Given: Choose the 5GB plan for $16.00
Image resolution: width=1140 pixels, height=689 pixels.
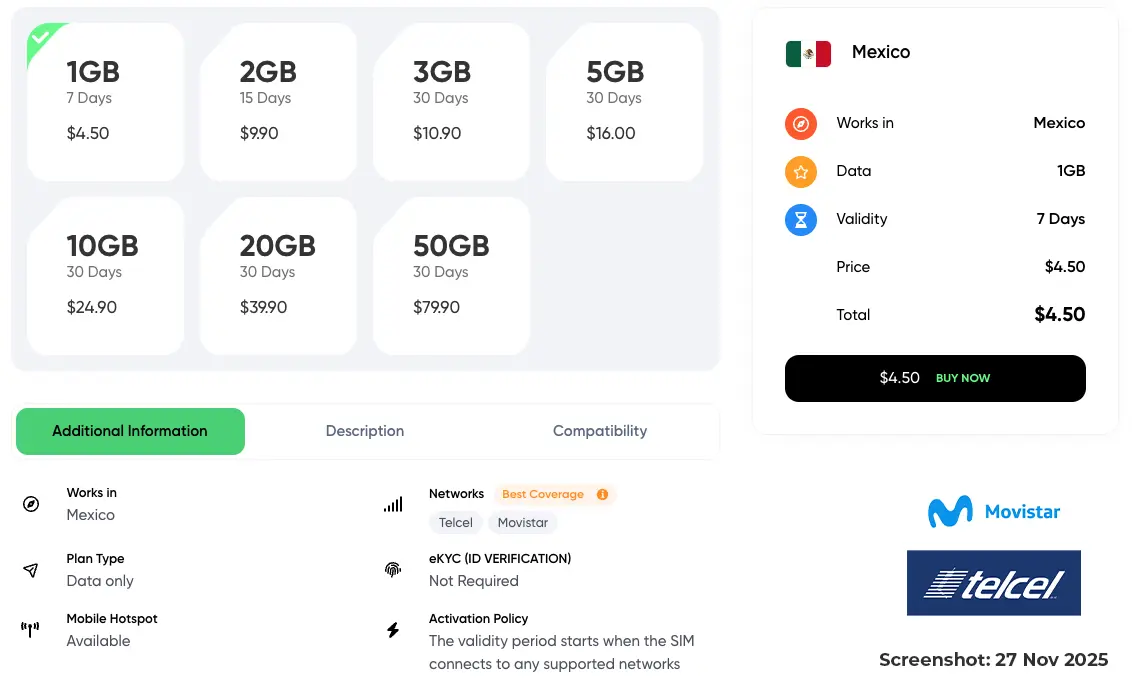Looking at the screenshot, I should 624,102.
